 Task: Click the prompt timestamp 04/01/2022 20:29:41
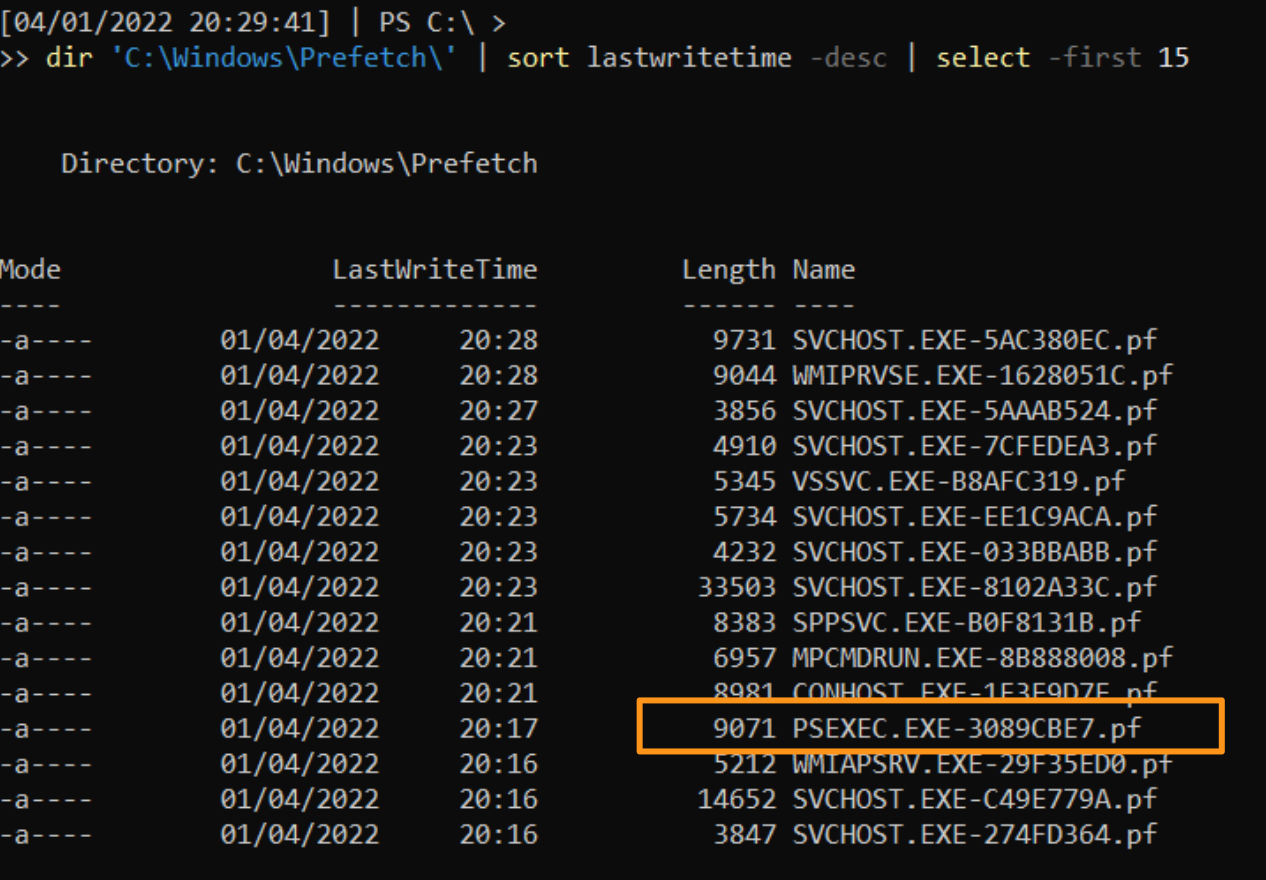(165, 22)
